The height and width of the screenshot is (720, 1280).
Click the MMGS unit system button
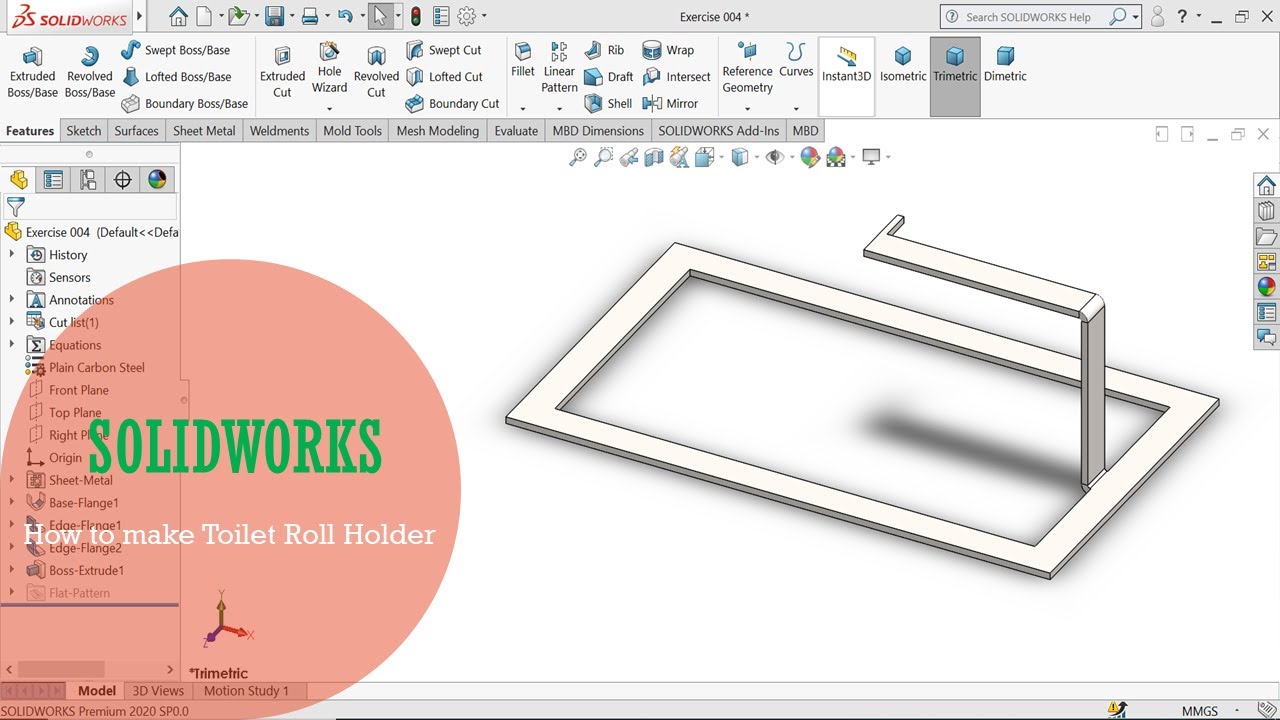click(x=1200, y=711)
